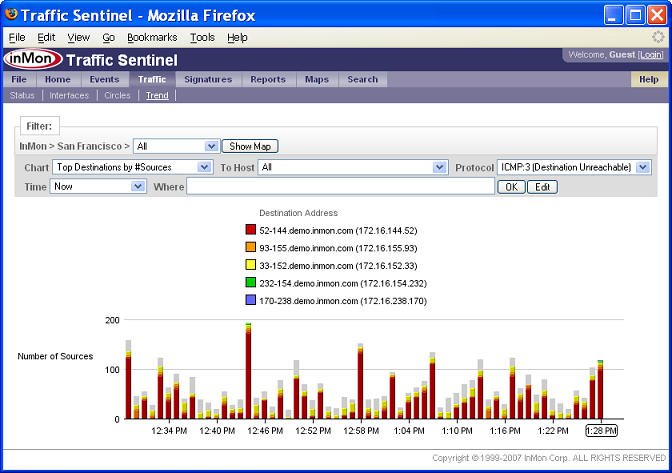The height and width of the screenshot is (473, 672).
Task: Go to the Status sub-page
Action: 22,95
